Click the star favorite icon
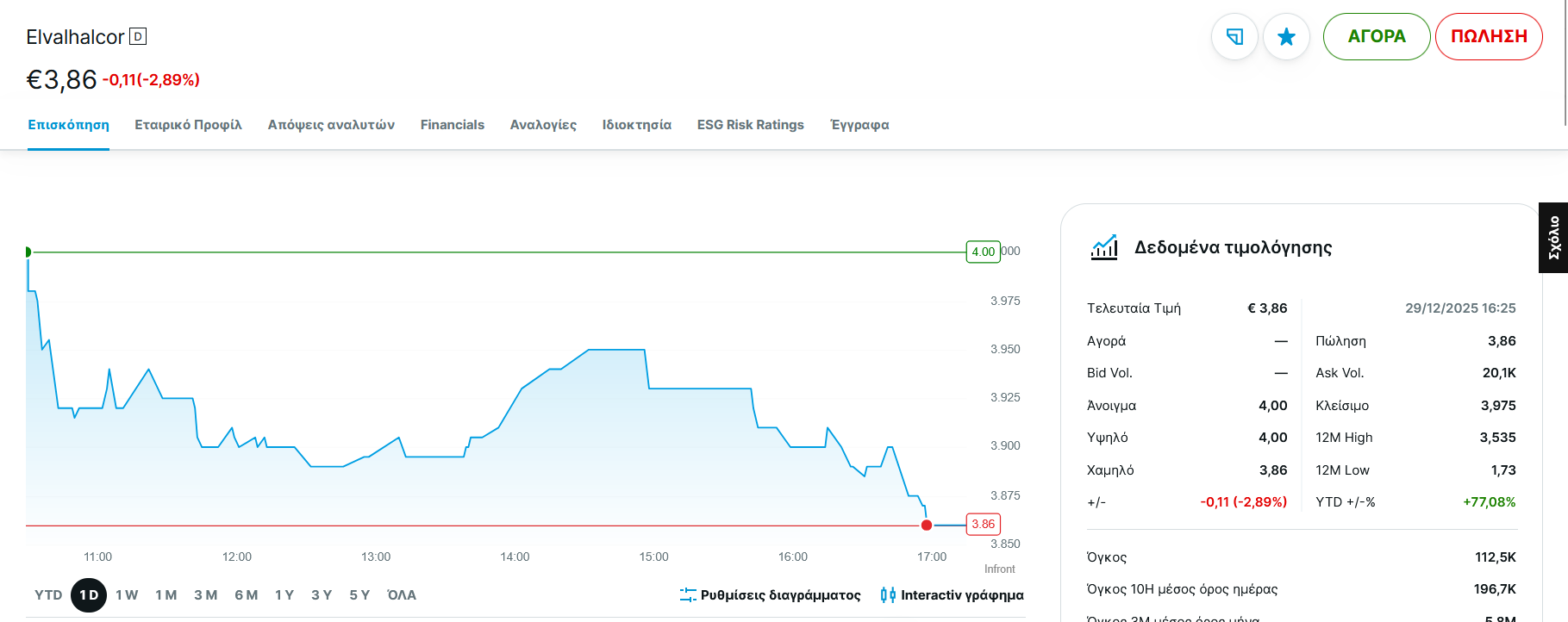 pos(1286,37)
